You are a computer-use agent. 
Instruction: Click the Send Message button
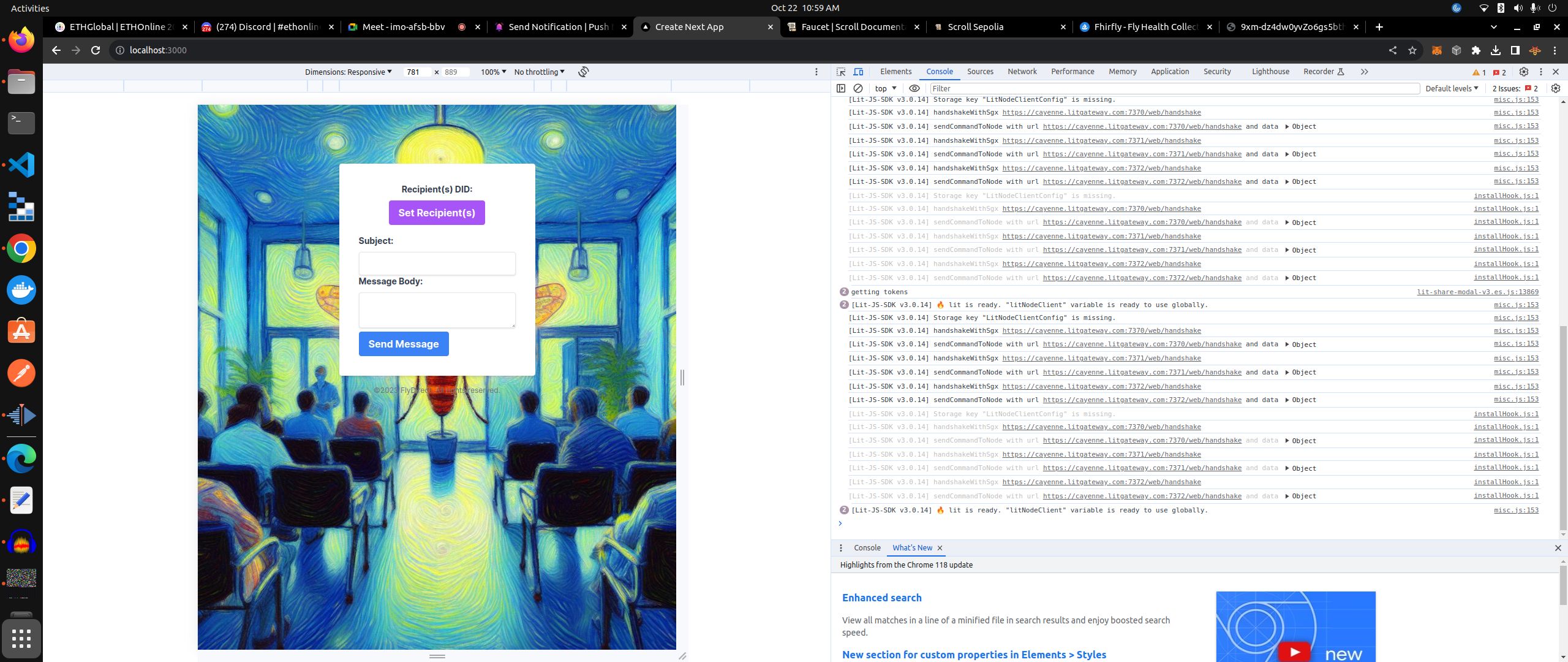point(404,344)
